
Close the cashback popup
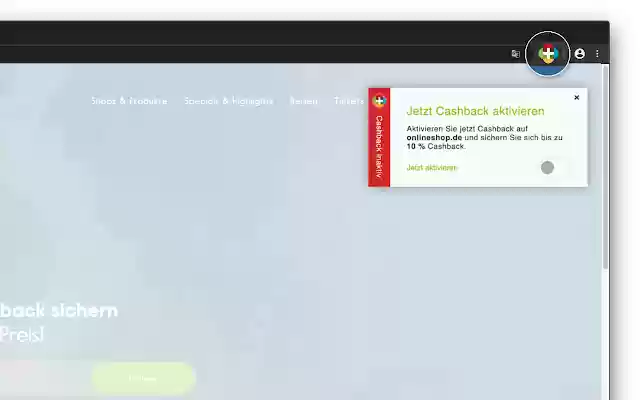[x=576, y=98]
